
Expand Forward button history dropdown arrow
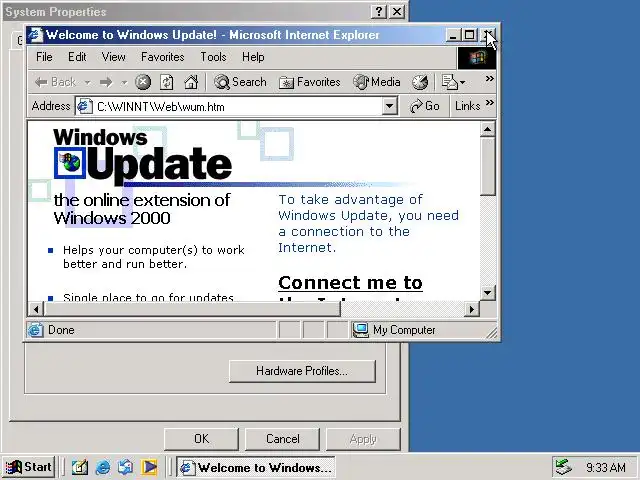[124, 83]
